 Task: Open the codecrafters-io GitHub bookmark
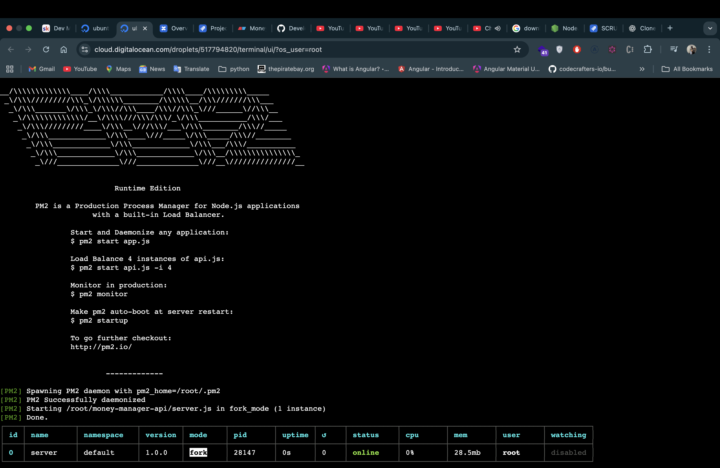(x=582, y=69)
